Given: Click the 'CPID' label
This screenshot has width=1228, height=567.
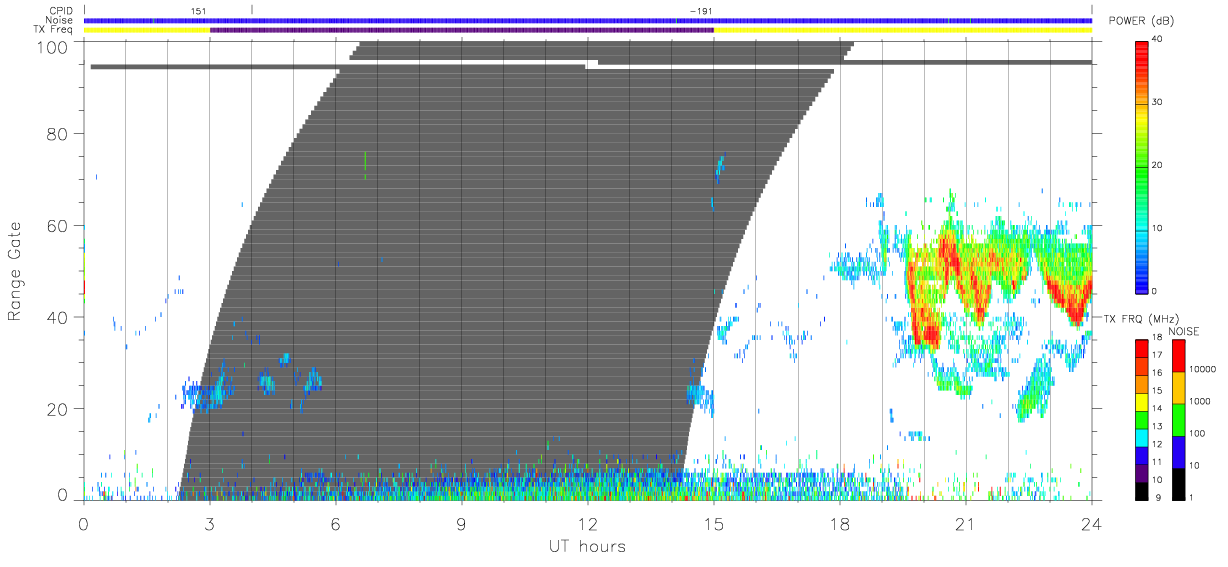Looking at the screenshot, I should tap(62, 11).
